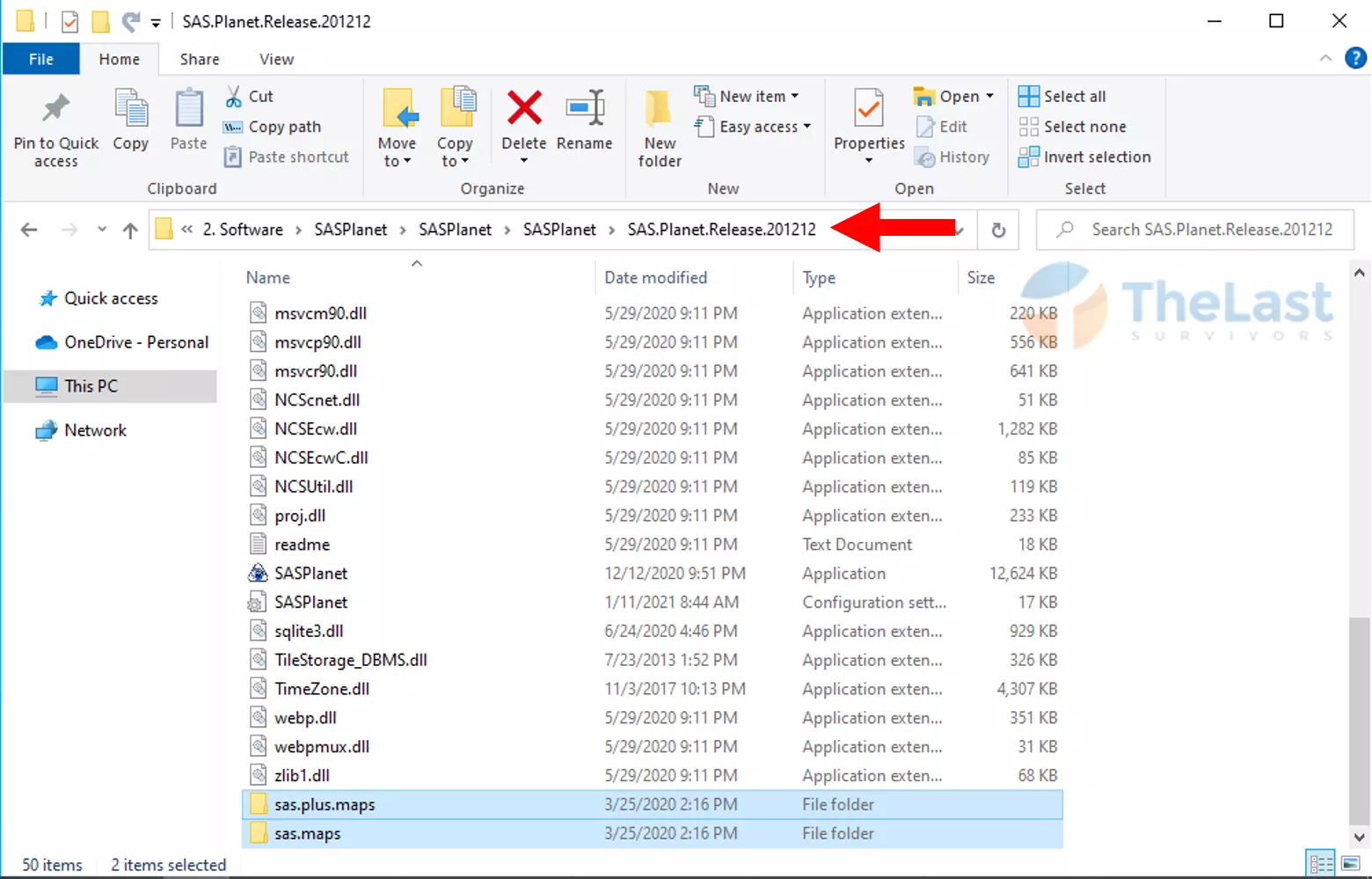Image resolution: width=1372 pixels, height=879 pixels.
Task: Switch to Details view icon in status bar
Action: point(1321,864)
